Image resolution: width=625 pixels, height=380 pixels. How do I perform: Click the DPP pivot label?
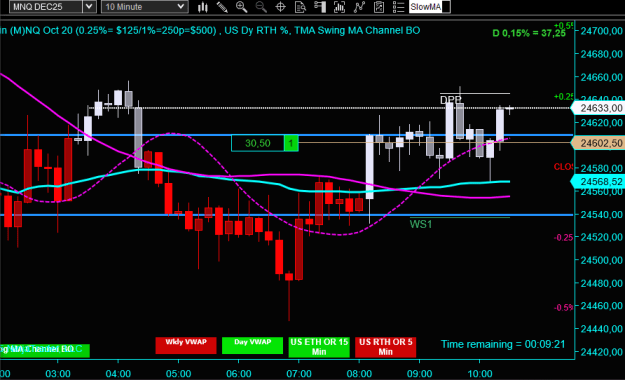(x=450, y=100)
